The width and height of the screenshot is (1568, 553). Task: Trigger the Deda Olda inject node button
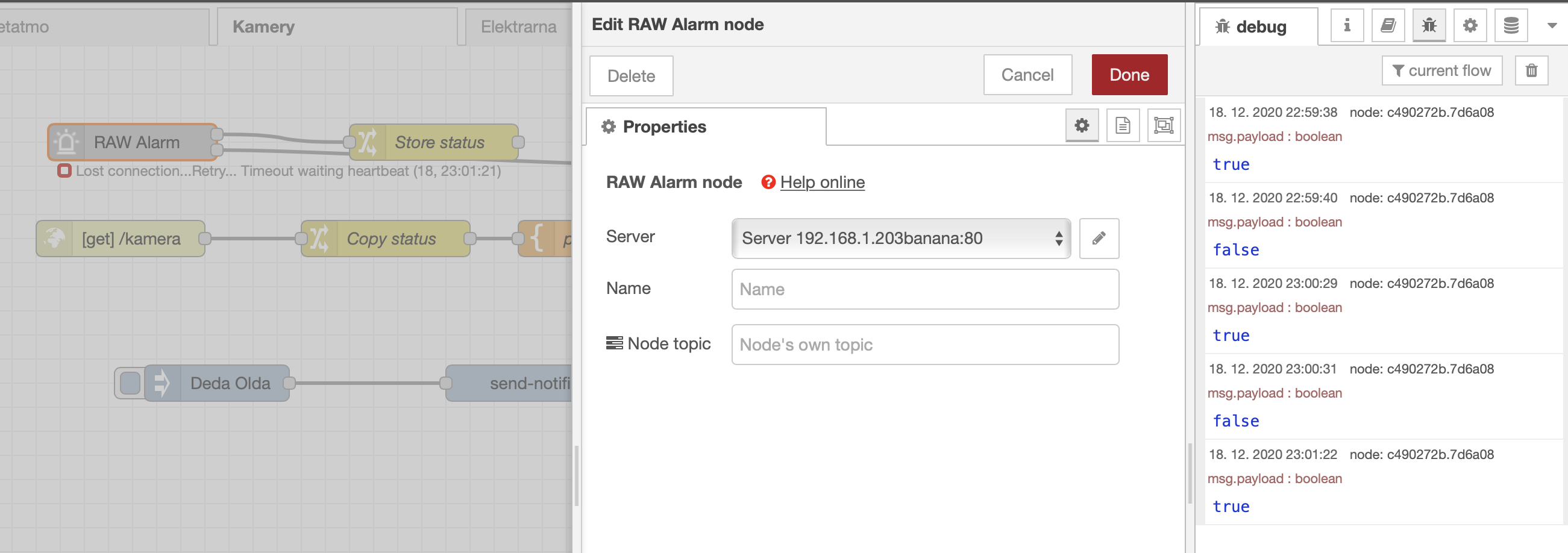click(129, 383)
